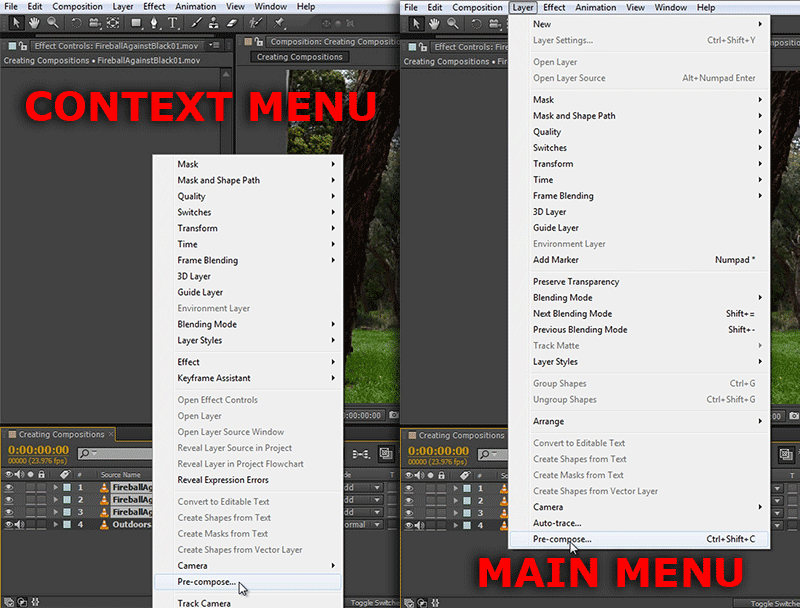The image size is (800, 608).
Task: Select the Selection tool in the right window
Action: tap(416, 23)
